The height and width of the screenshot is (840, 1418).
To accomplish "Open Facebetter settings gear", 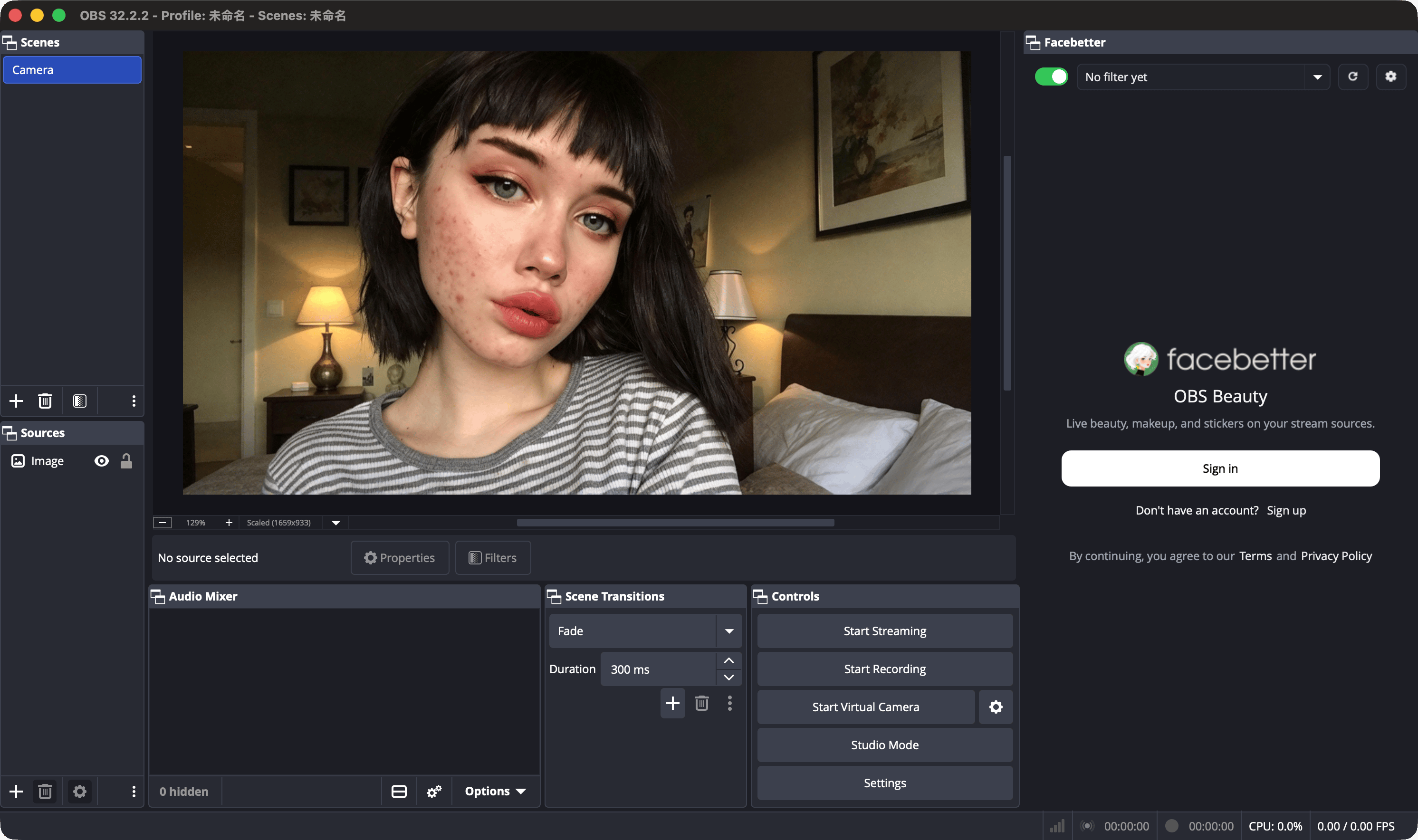I will 1391,76.
